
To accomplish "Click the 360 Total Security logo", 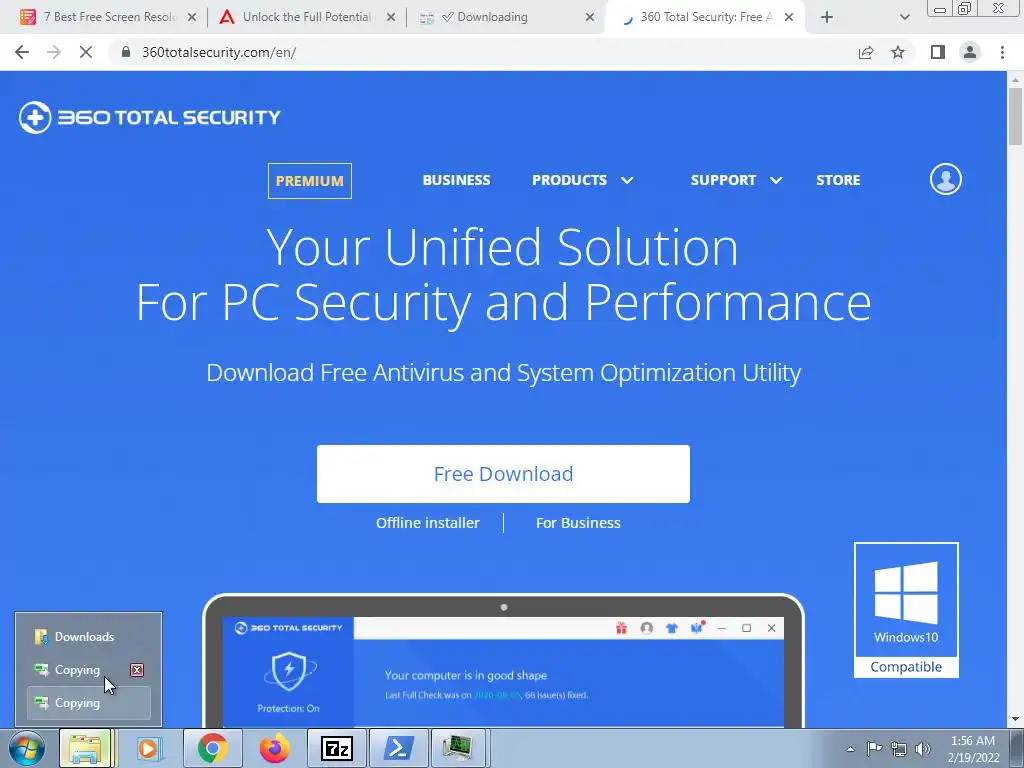I will (x=150, y=118).
